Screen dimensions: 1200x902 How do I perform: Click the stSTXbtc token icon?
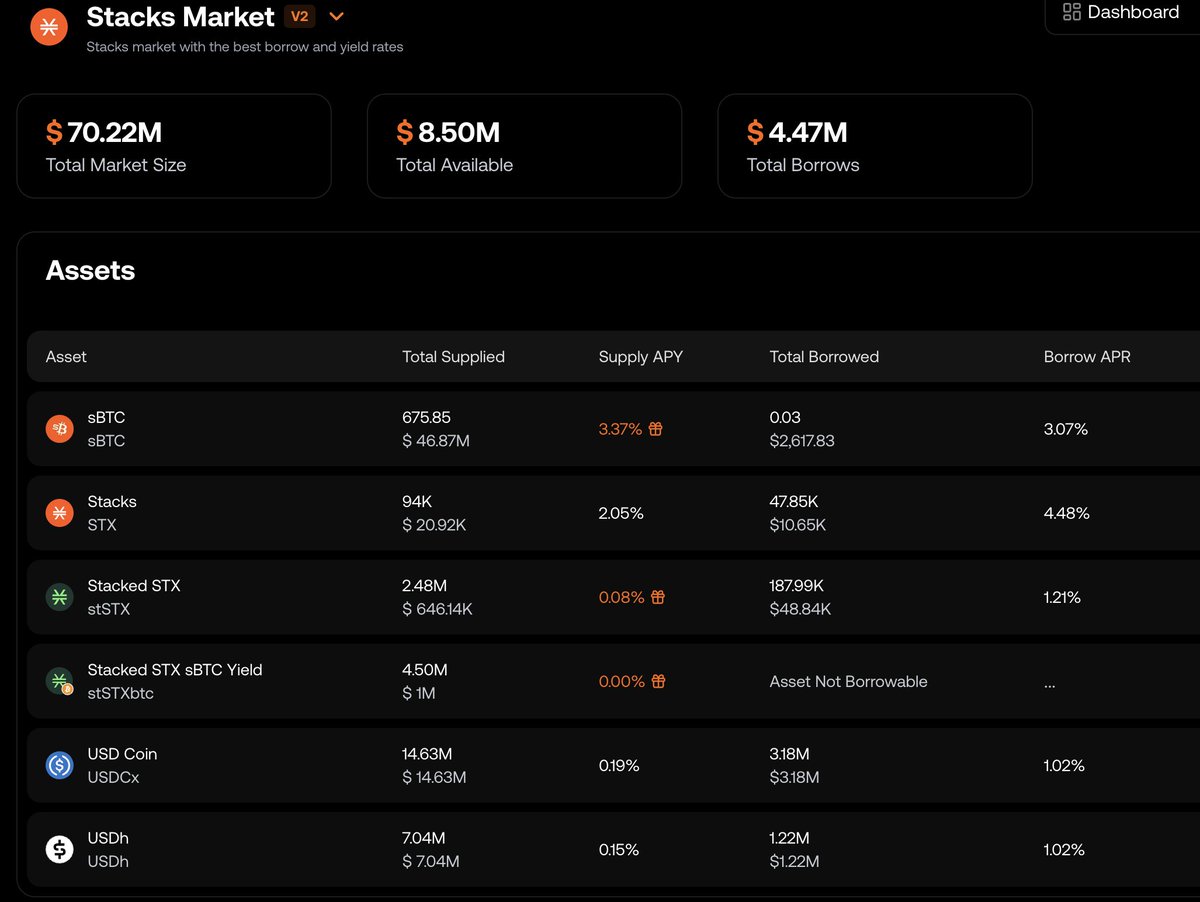[60, 681]
